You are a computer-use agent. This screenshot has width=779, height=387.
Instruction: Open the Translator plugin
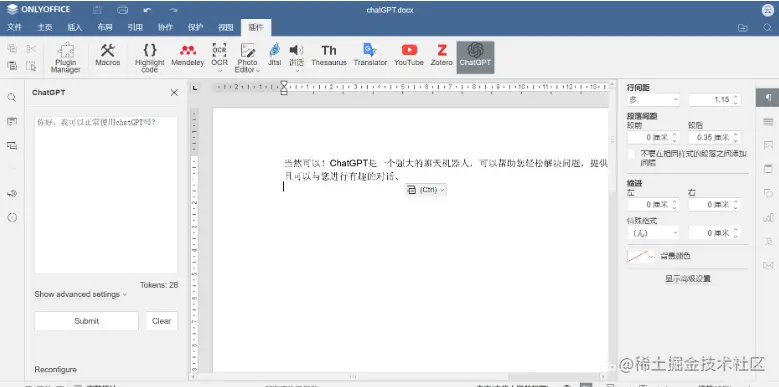tap(370, 55)
